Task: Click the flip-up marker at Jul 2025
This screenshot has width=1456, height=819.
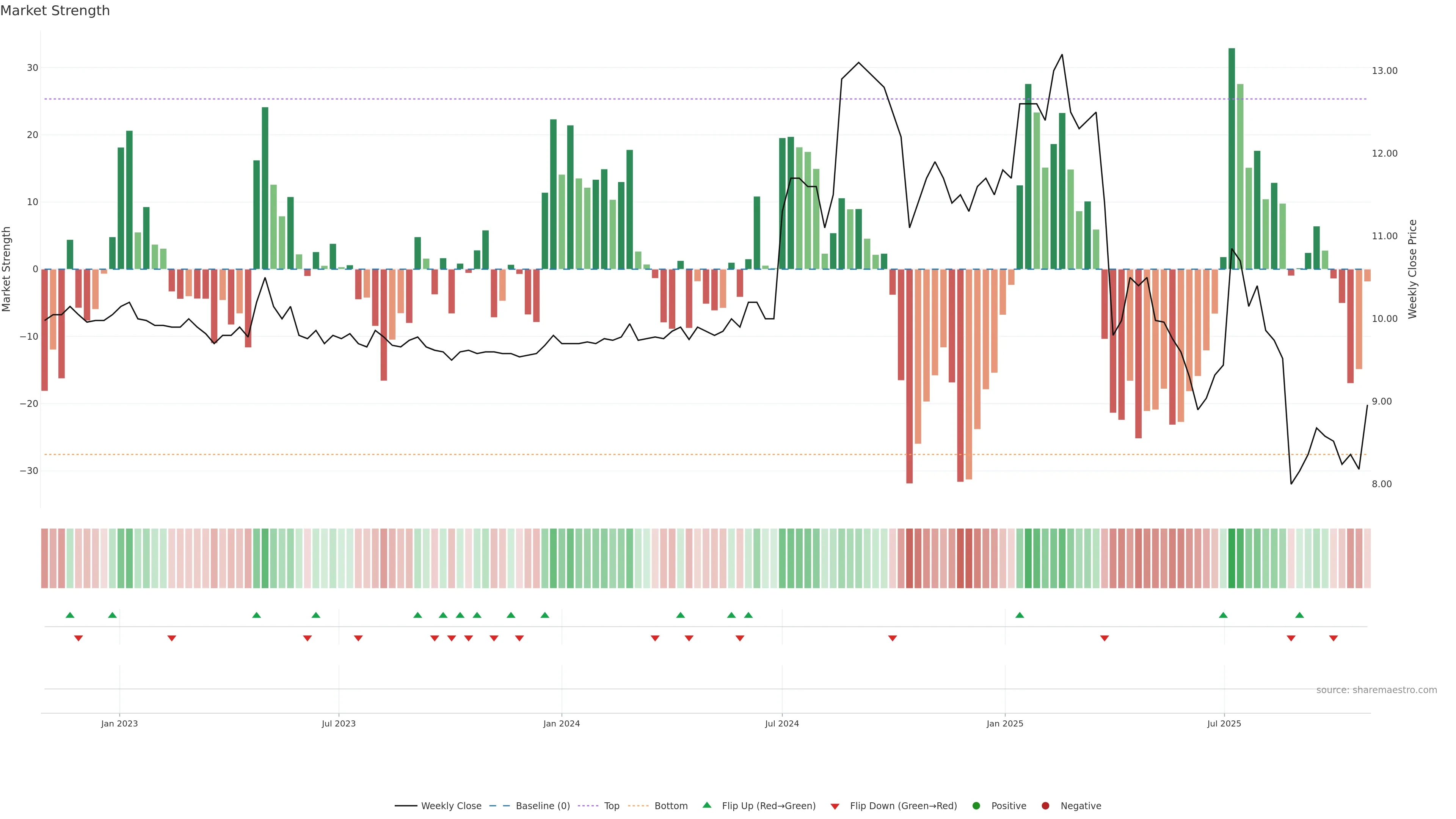Action: tap(1223, 615)
